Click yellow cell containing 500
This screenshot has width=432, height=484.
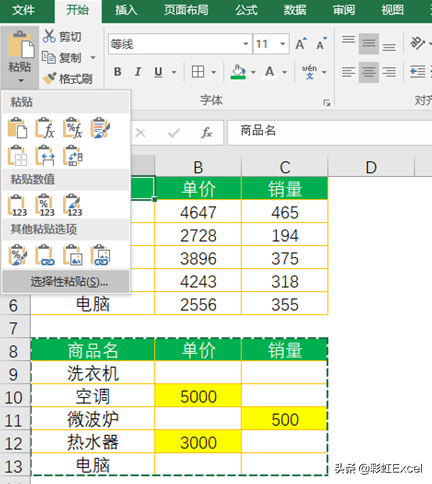point(285,419)
